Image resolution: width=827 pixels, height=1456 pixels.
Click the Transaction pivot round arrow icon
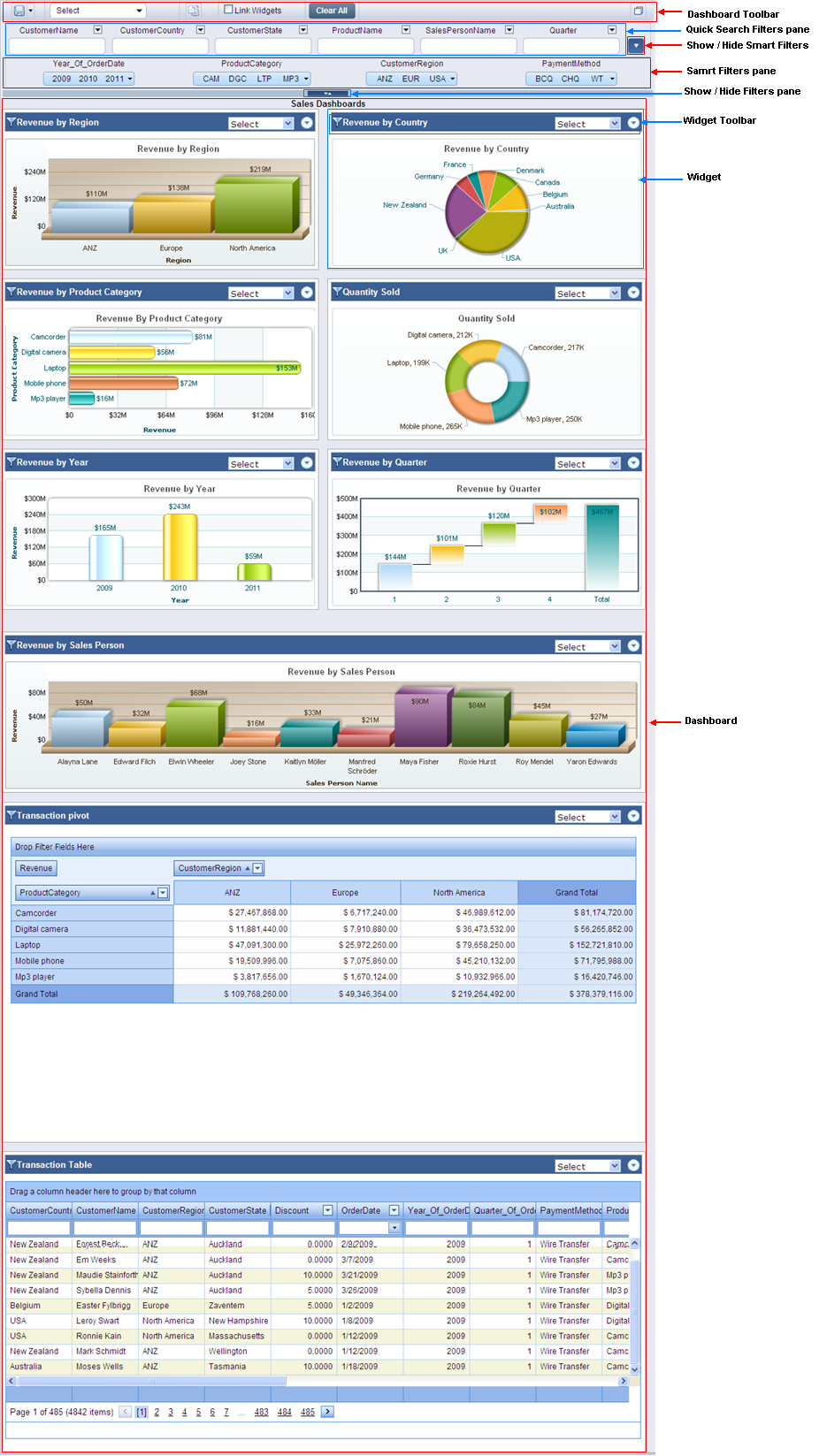click(x=633, y=816)
